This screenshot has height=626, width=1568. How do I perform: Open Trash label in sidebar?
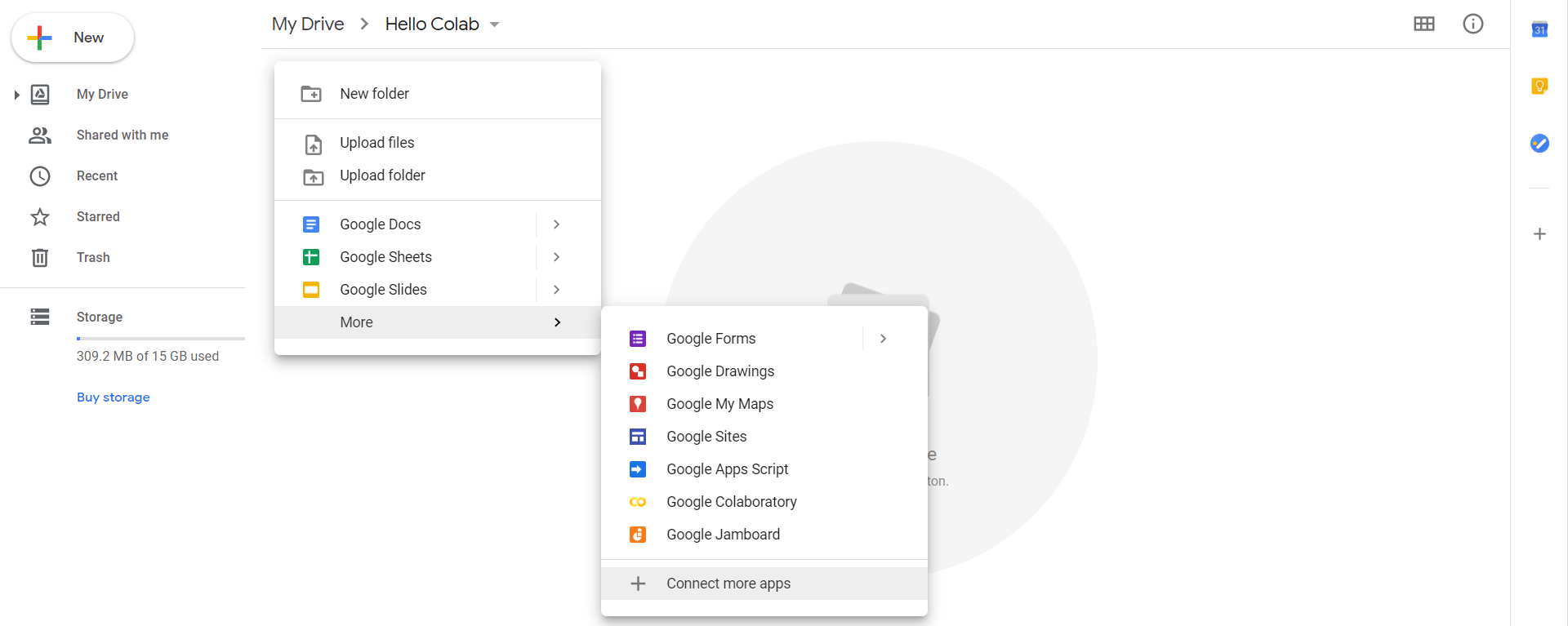(93, 258)
